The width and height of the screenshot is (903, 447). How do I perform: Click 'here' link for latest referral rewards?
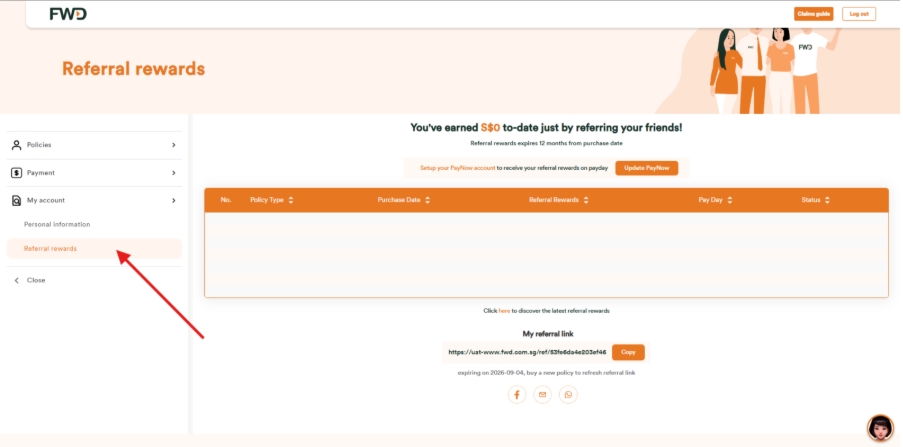(504, 311)
